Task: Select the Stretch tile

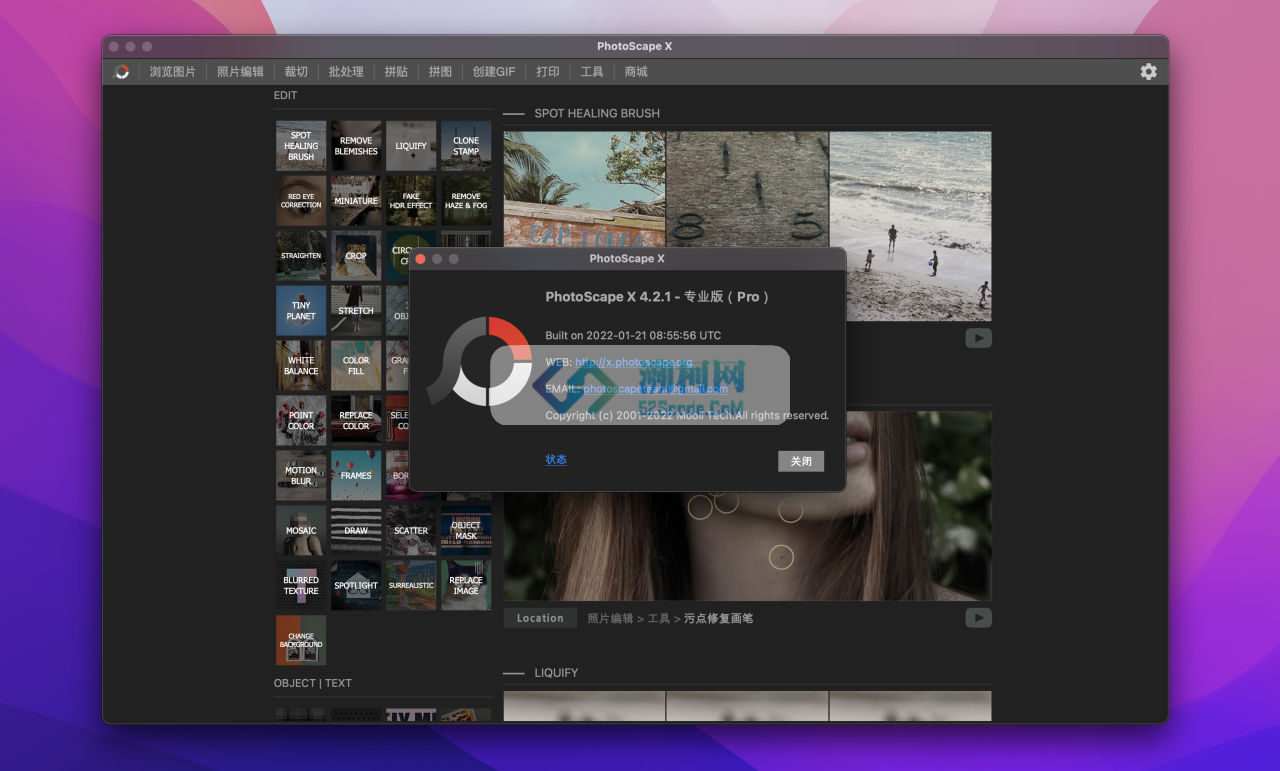Action: [356, 311]
